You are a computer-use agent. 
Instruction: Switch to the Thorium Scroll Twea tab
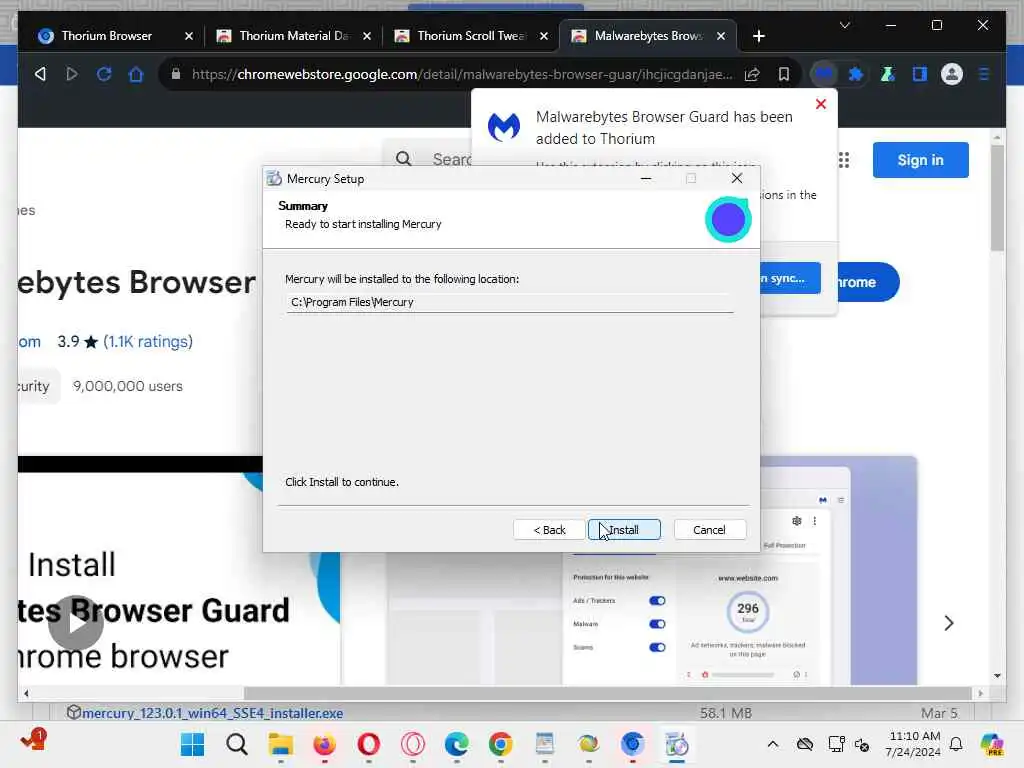(x=470, y=36)
